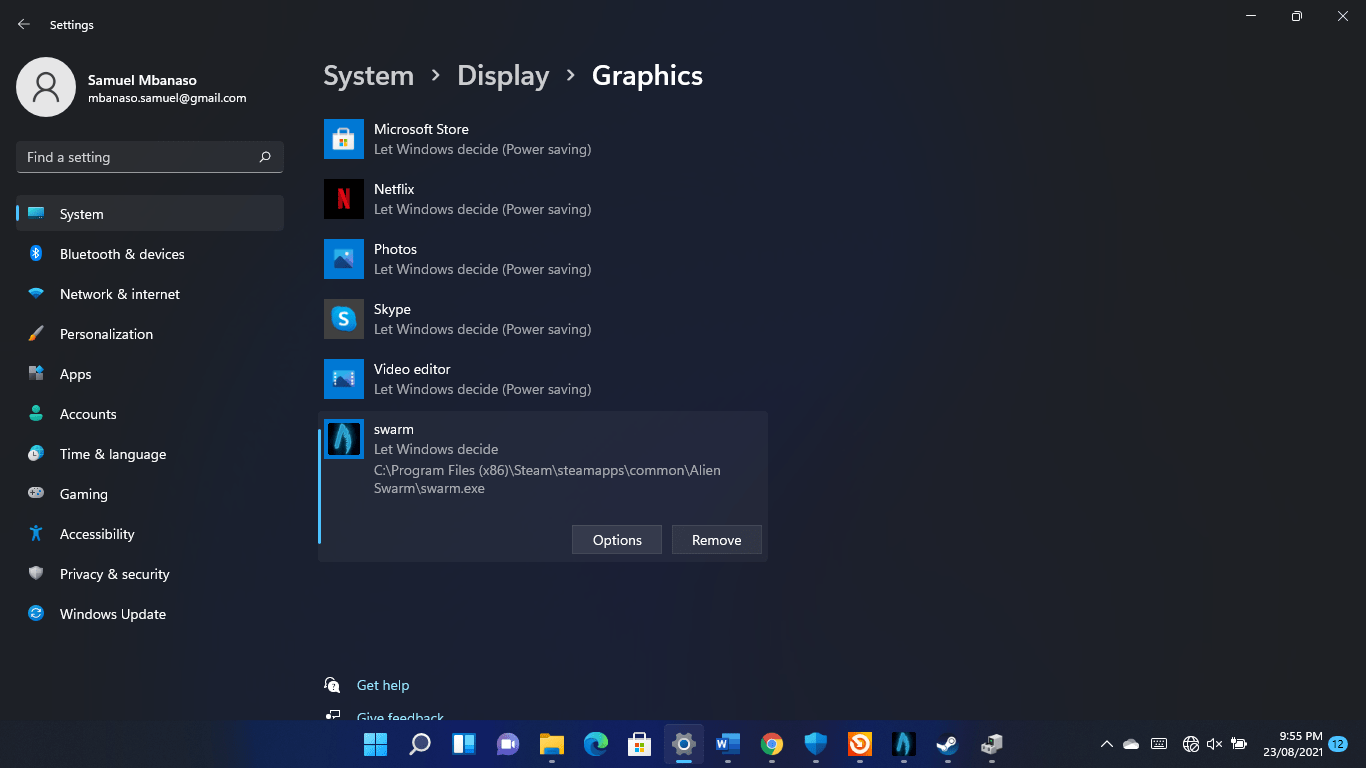Open Accessibility settings category
The height and width of the screenshot is (768, 1366).
pyautogui.click(x=150, y=534)
